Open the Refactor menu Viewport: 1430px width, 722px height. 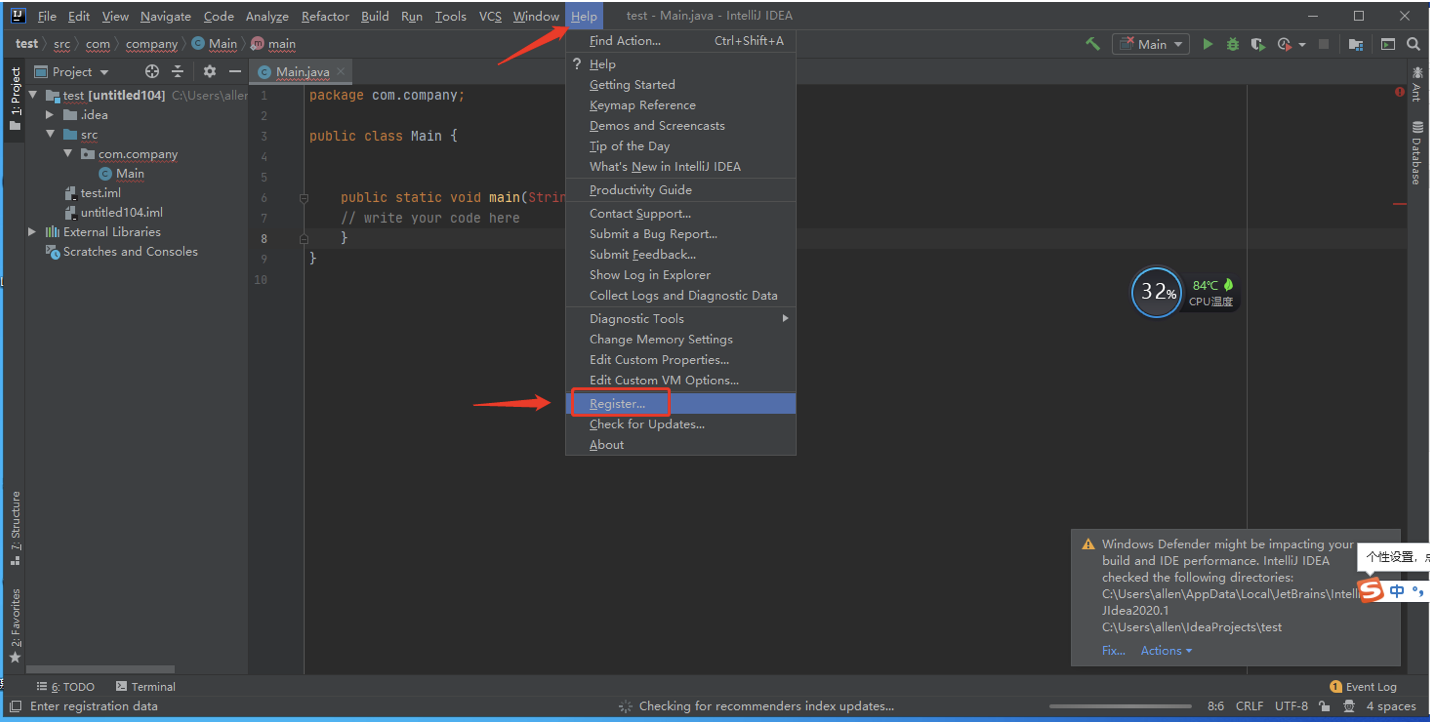325,16
